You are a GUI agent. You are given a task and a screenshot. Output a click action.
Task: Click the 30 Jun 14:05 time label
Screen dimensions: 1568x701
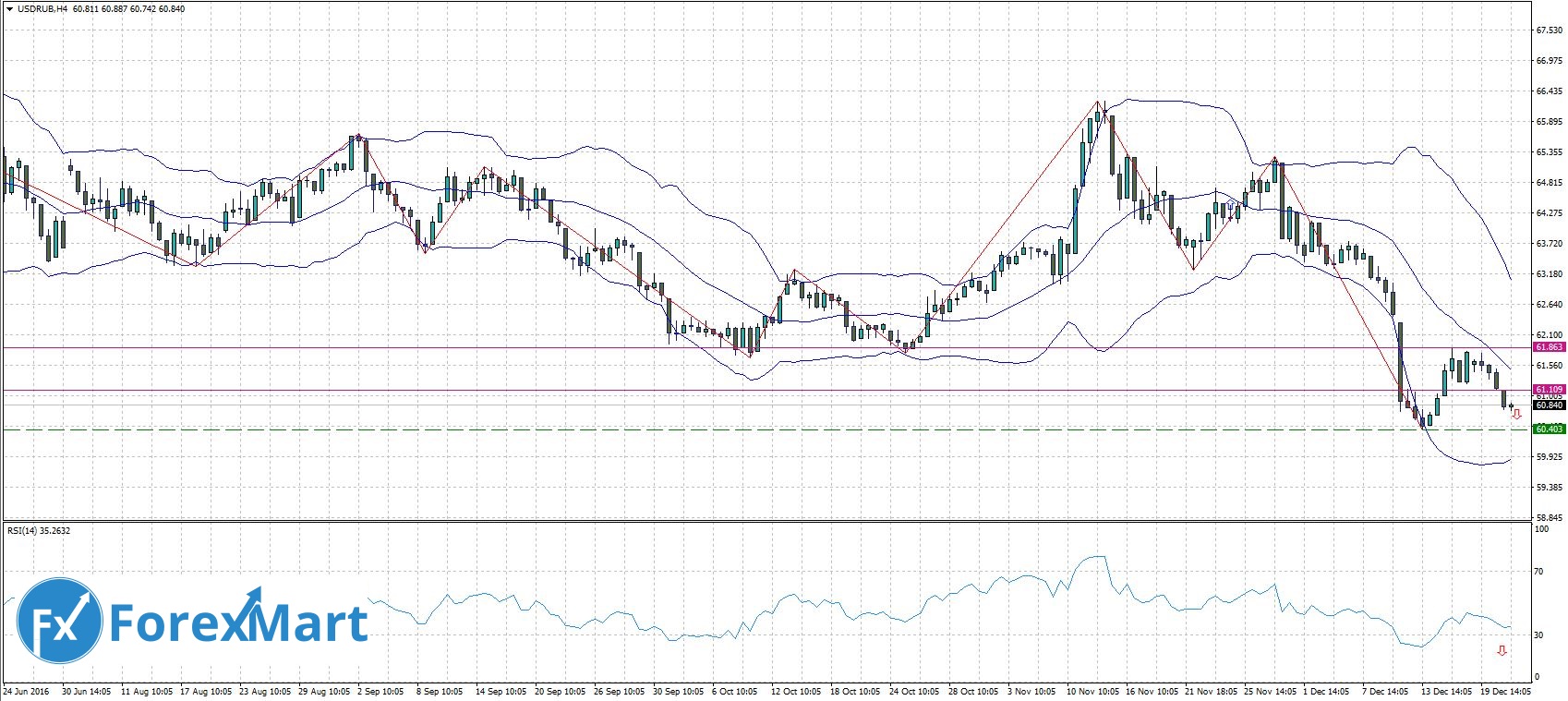[x=87, y=691]
